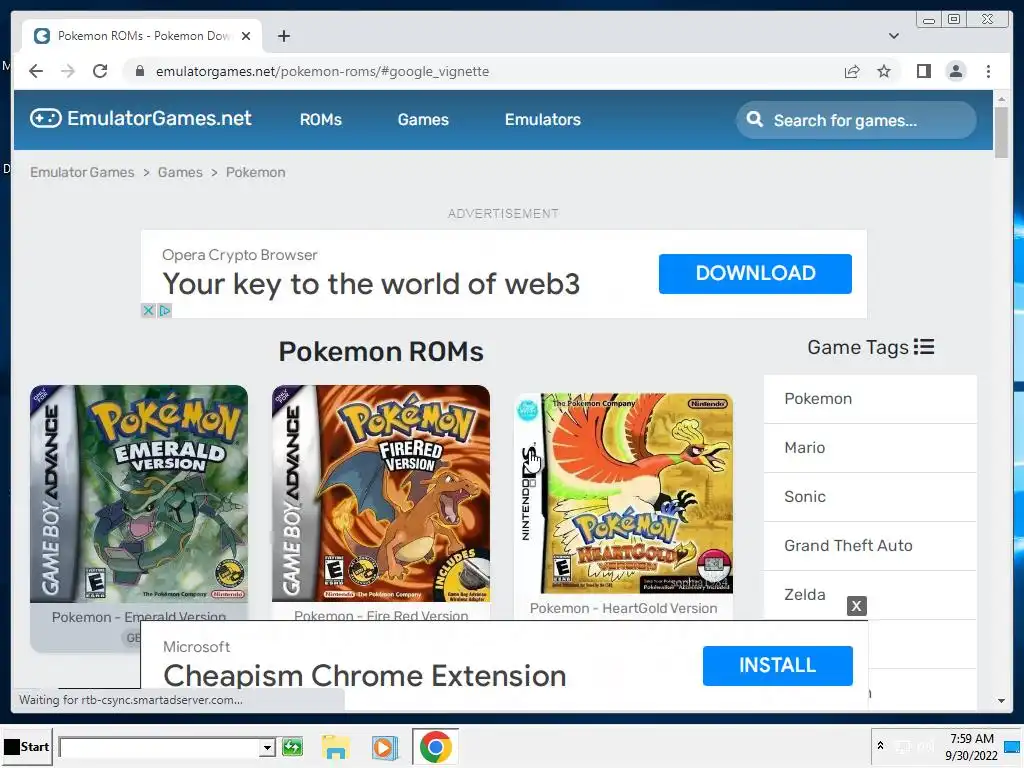This screenshot has height=768, width=1024.
Task: Click the Cheapism INSTALL button
Action: pos(778,665)
